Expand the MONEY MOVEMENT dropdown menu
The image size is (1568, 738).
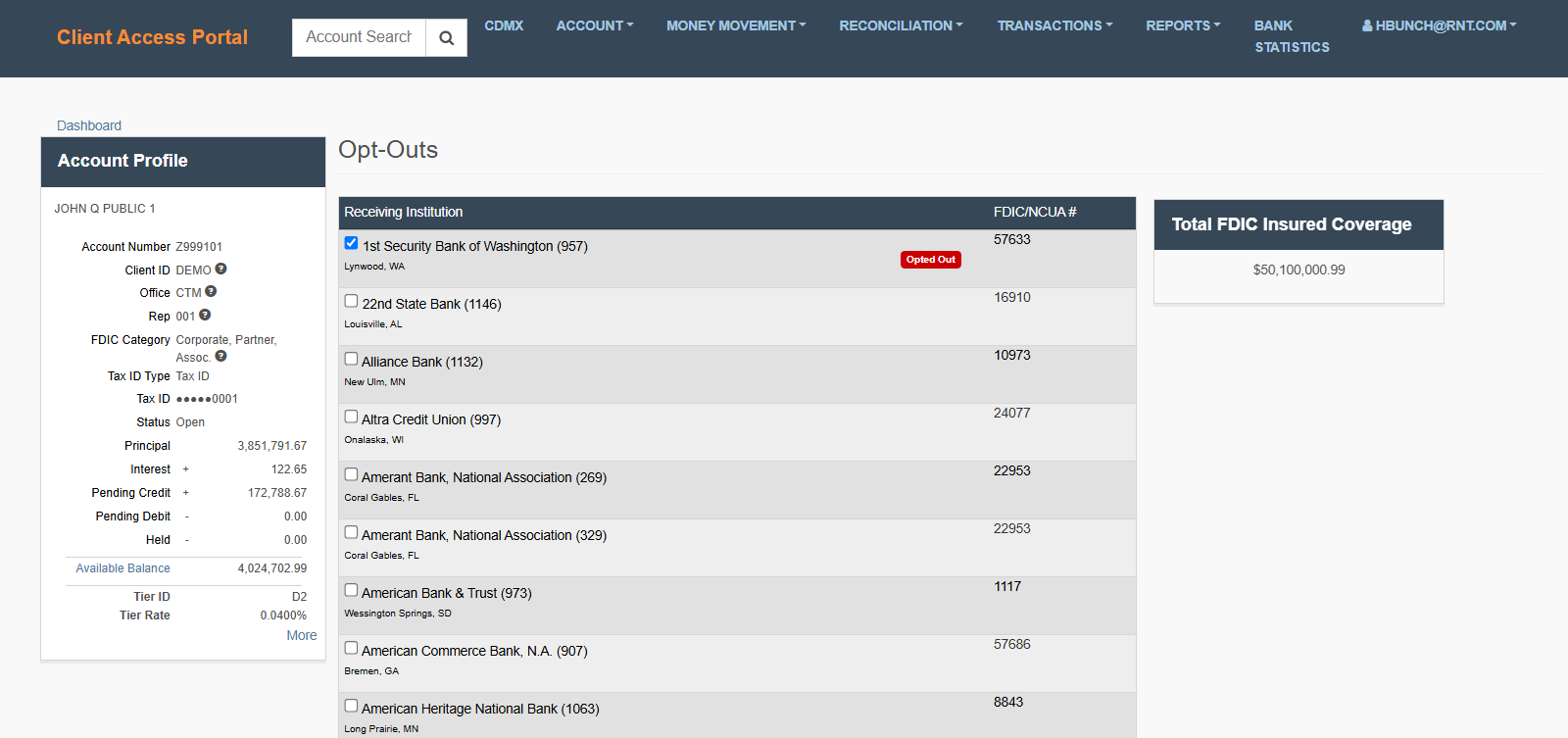tap(736, 25)
